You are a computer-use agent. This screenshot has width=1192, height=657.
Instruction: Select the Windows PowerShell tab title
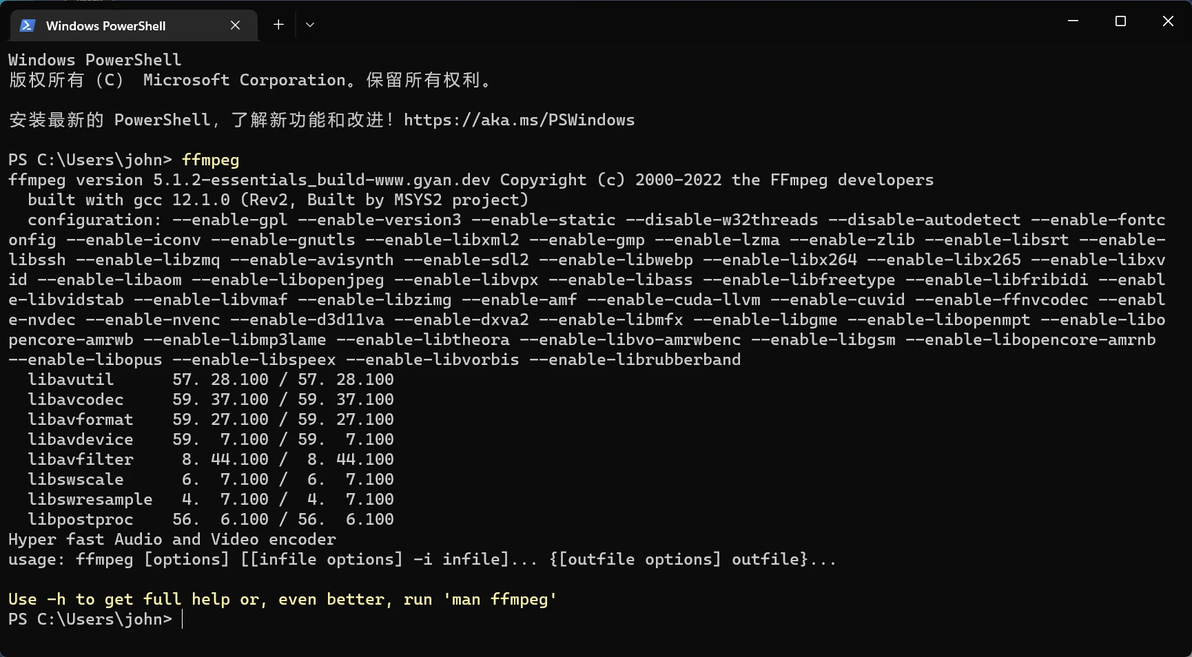[x=106, y=25]
